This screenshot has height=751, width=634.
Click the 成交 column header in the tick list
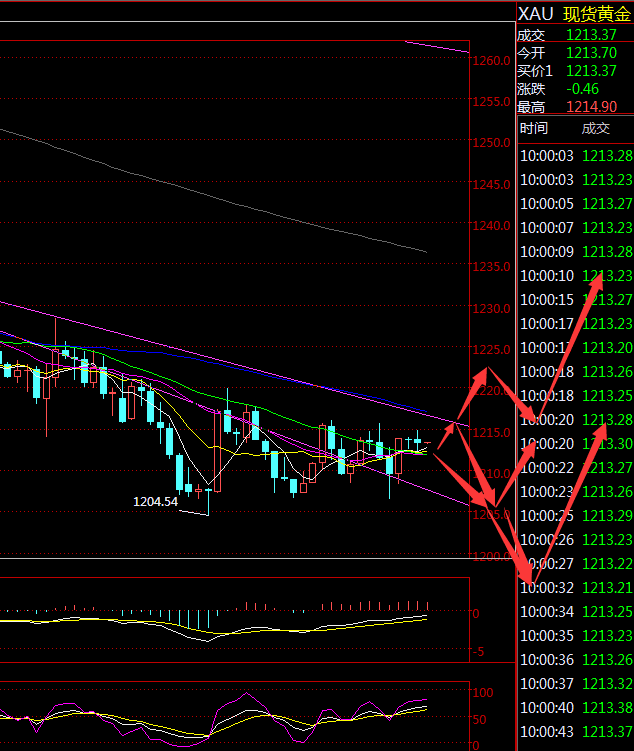(596, 128)
